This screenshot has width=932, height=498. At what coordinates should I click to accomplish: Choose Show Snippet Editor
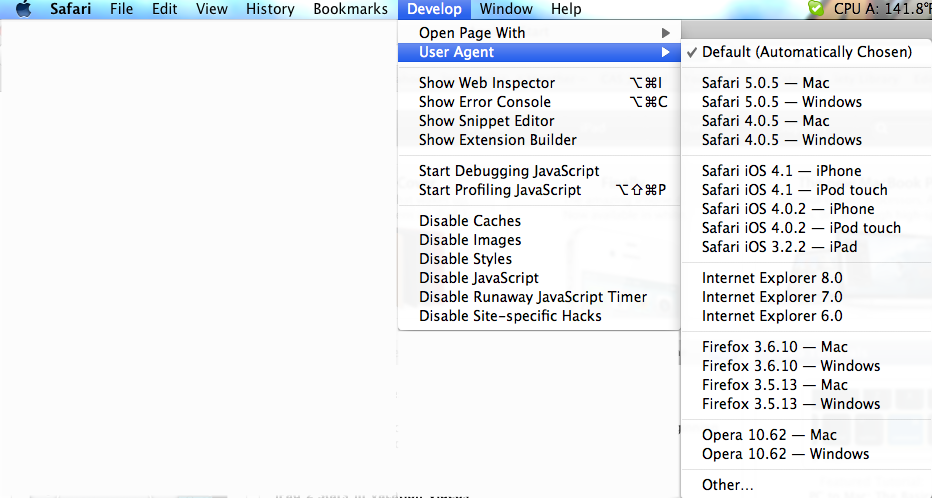(539, 121)
